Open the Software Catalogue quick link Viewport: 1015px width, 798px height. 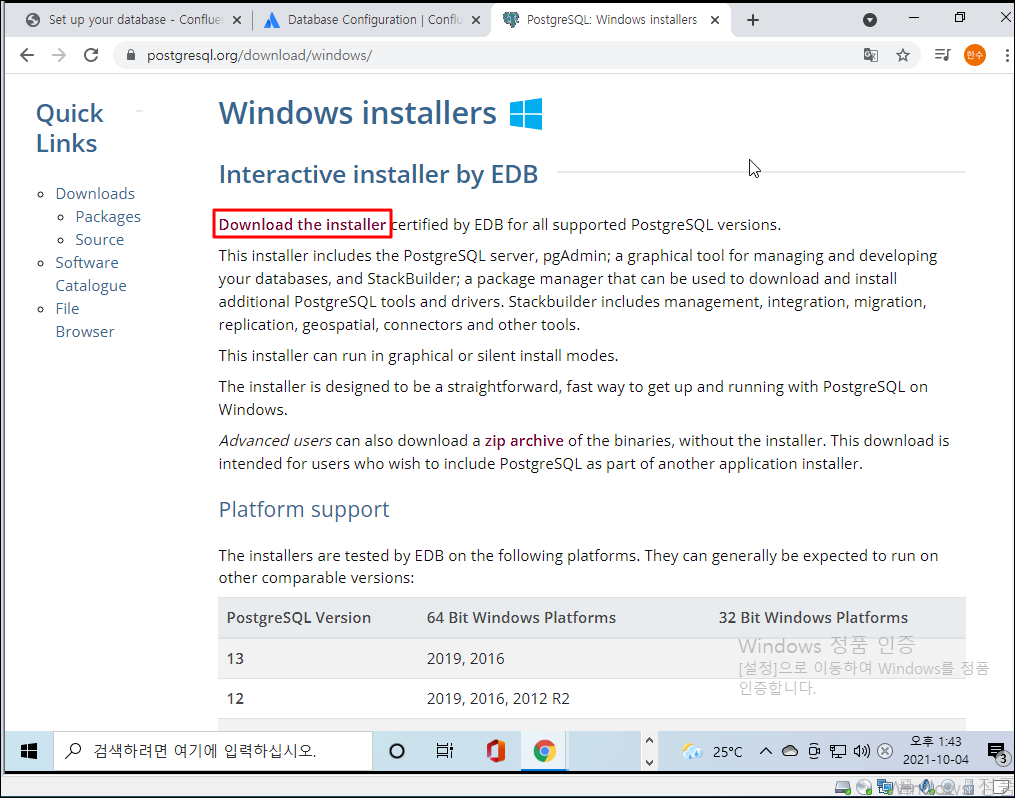click(x=91, y=274)
